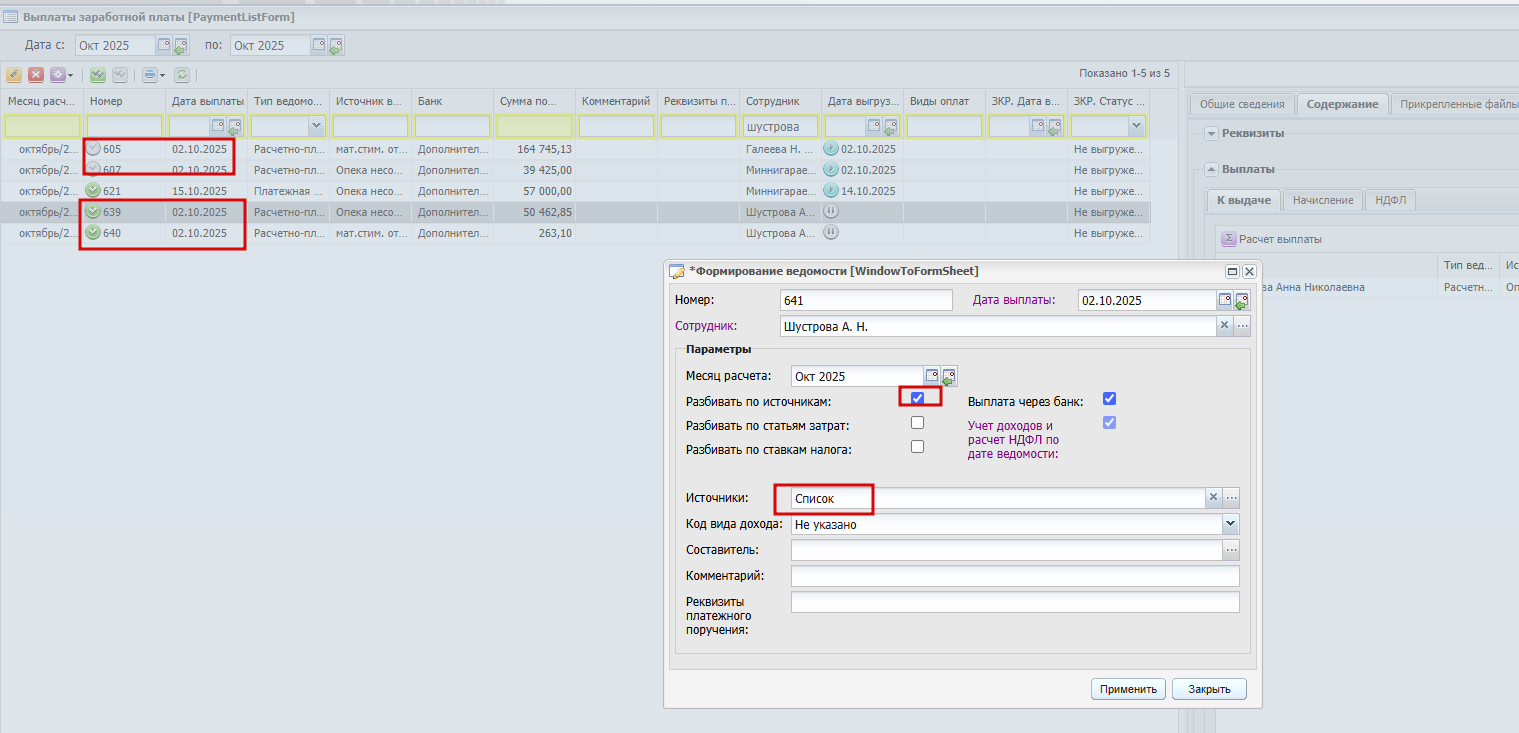
Task: Open ellipsis lookup for 'Сотрудник' field
Action: point(1242,326)
